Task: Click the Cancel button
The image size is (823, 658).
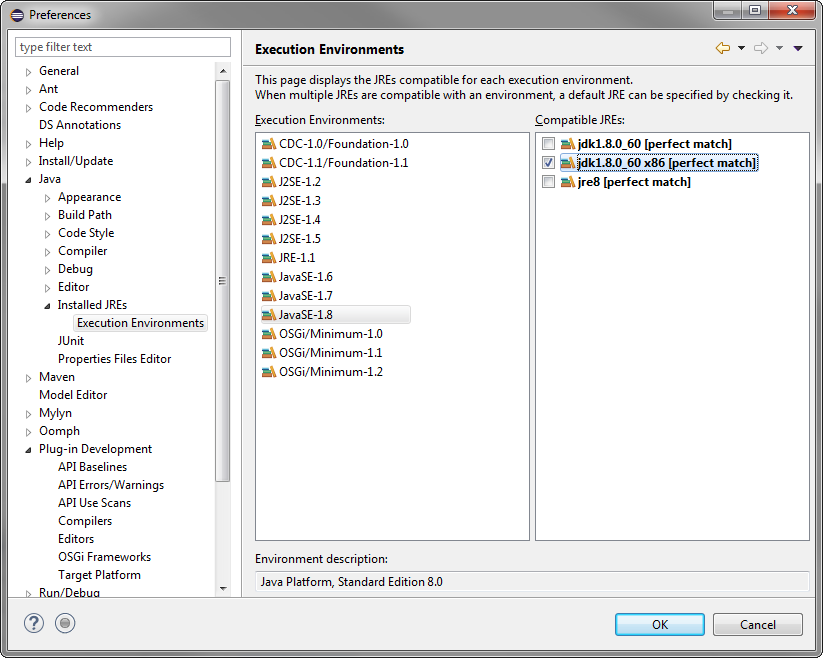Action: [x=757, y=624]
